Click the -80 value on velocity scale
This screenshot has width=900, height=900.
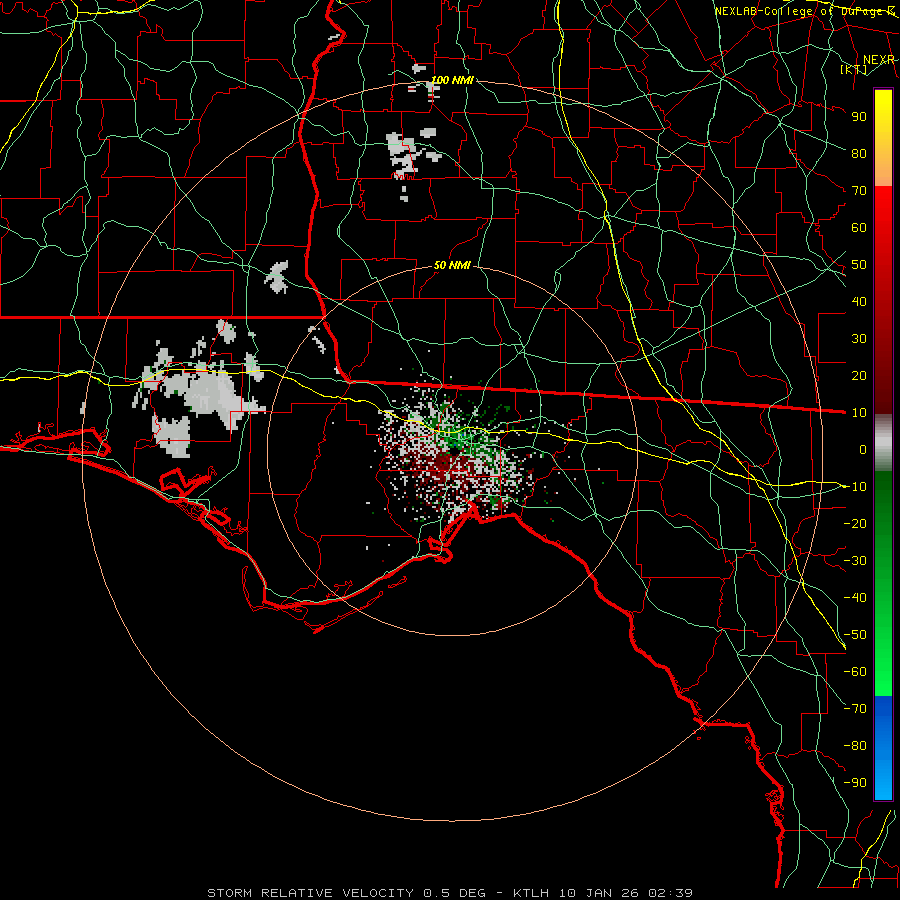(x=855, y=746)
